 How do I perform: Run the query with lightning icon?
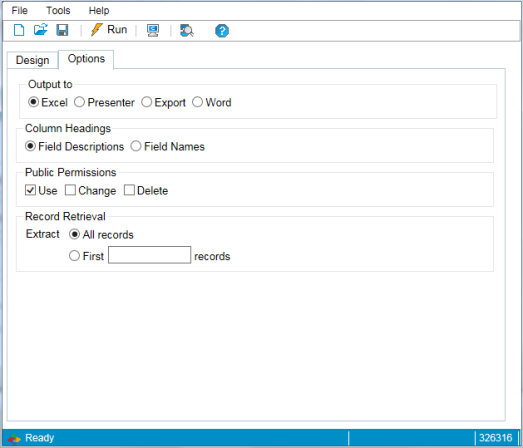[109, 30]
